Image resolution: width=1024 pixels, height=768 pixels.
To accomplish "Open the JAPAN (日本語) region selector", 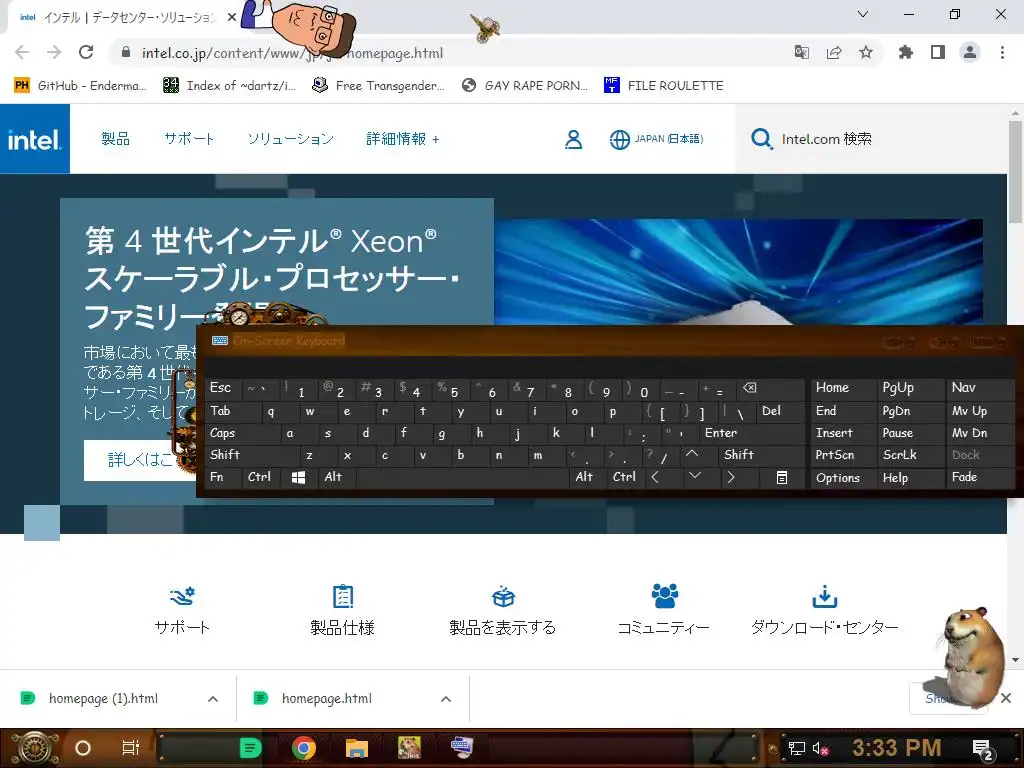I will (x=656, y=139).
